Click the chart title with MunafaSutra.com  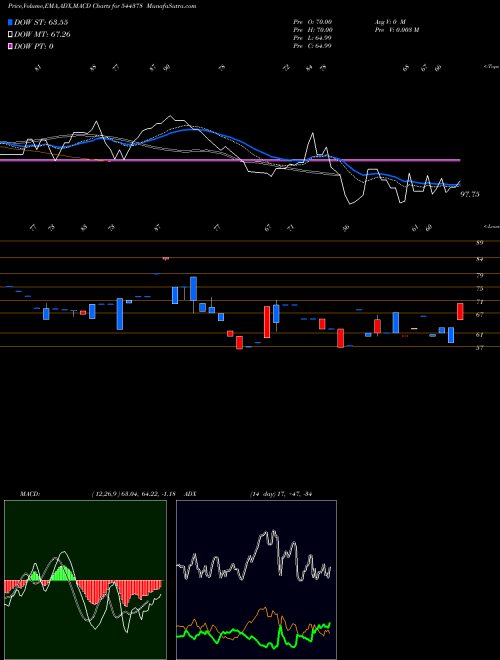point(102,6)
